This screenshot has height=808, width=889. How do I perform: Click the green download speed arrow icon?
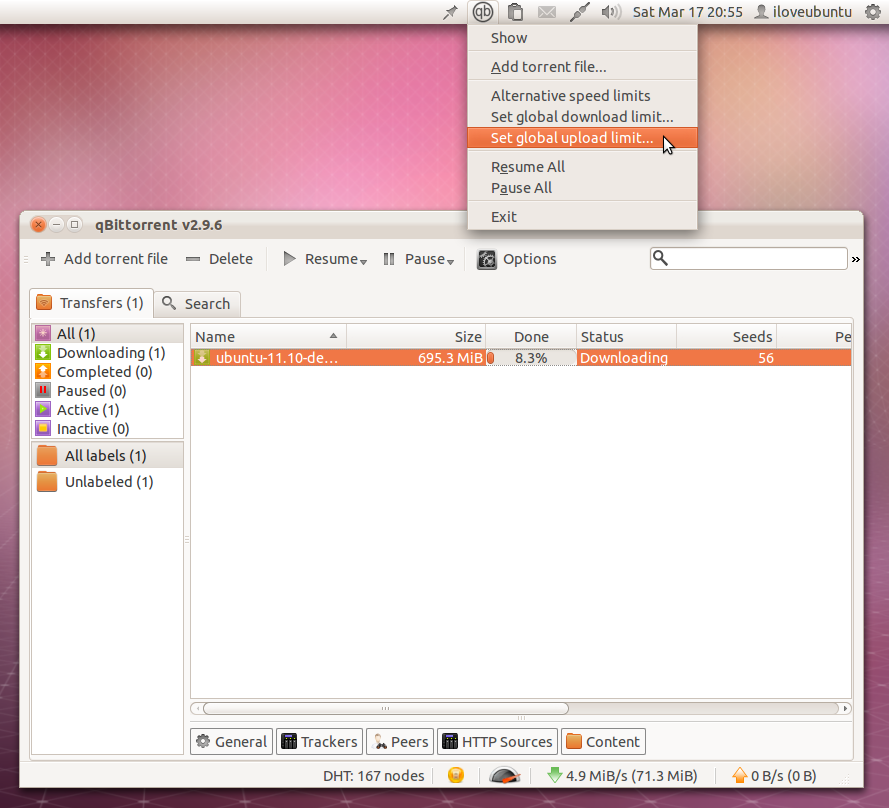click(x=554, y=775)
